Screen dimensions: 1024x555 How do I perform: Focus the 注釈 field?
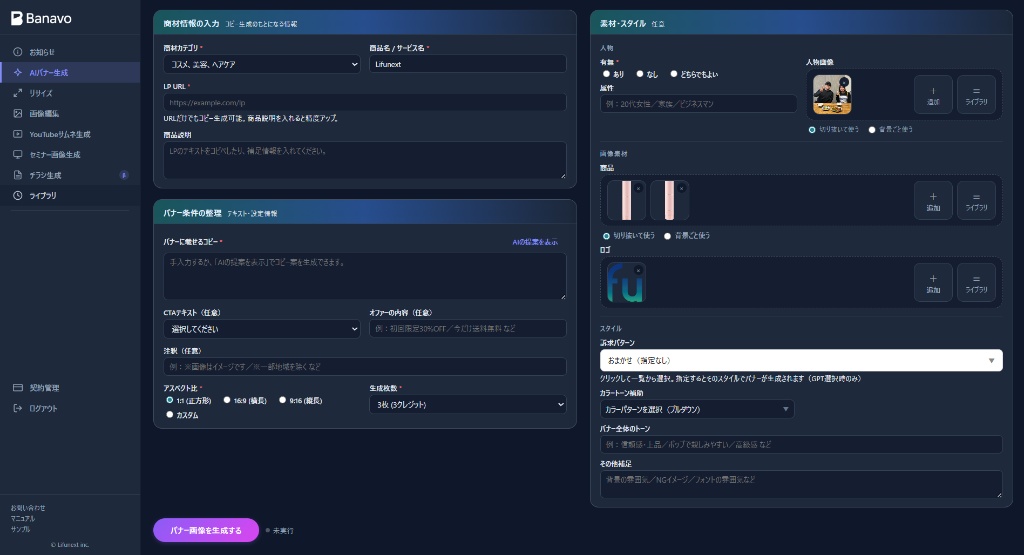click(x=364, y=366)
